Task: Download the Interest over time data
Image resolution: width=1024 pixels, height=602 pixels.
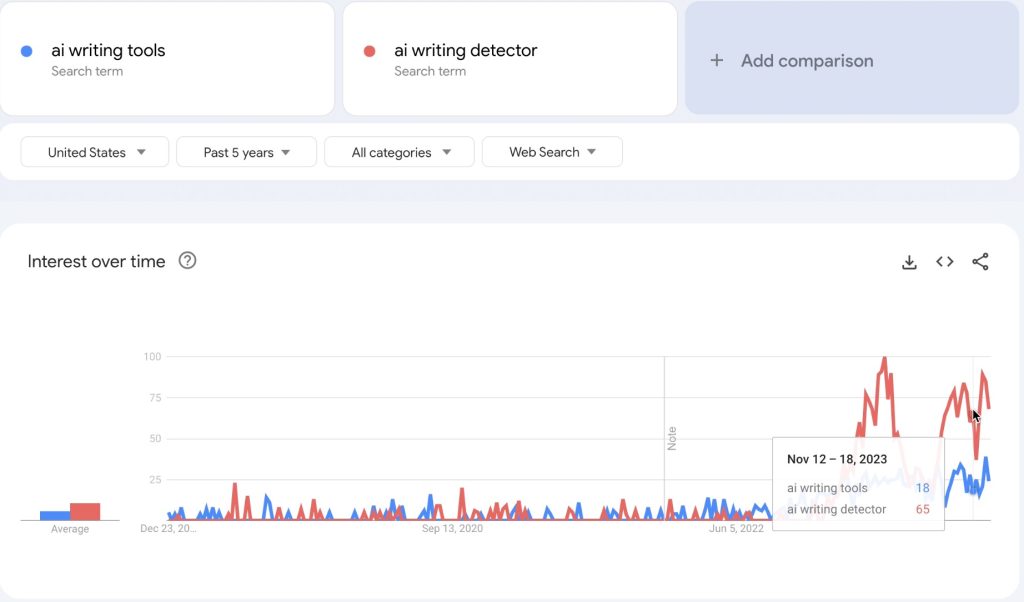Action: coord(909,262)
